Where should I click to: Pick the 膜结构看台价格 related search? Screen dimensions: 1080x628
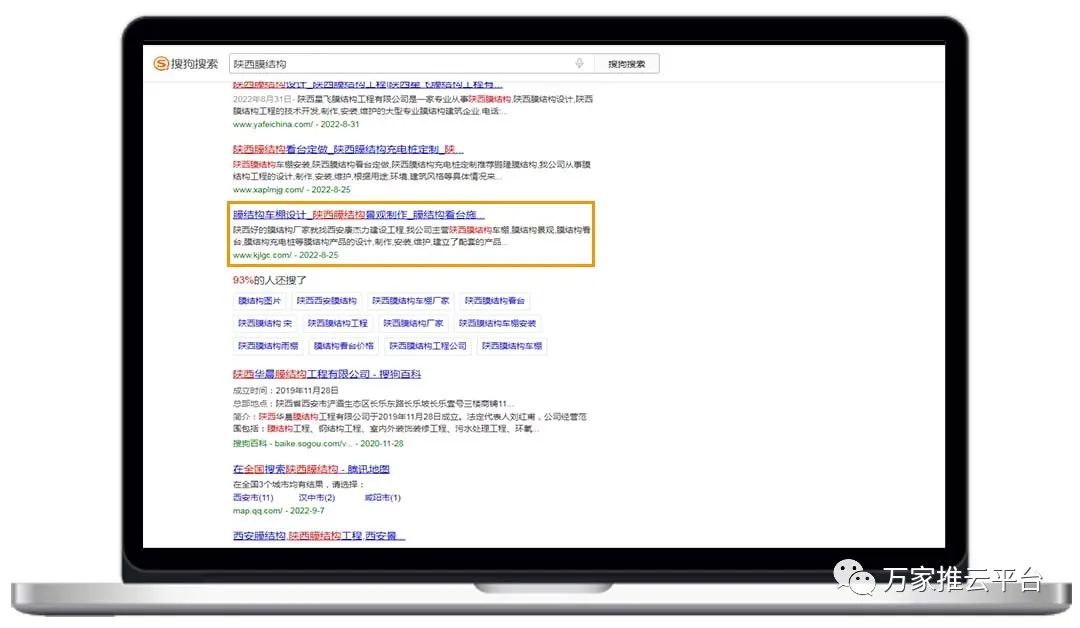pyautogui.click(x=343, y=347)
